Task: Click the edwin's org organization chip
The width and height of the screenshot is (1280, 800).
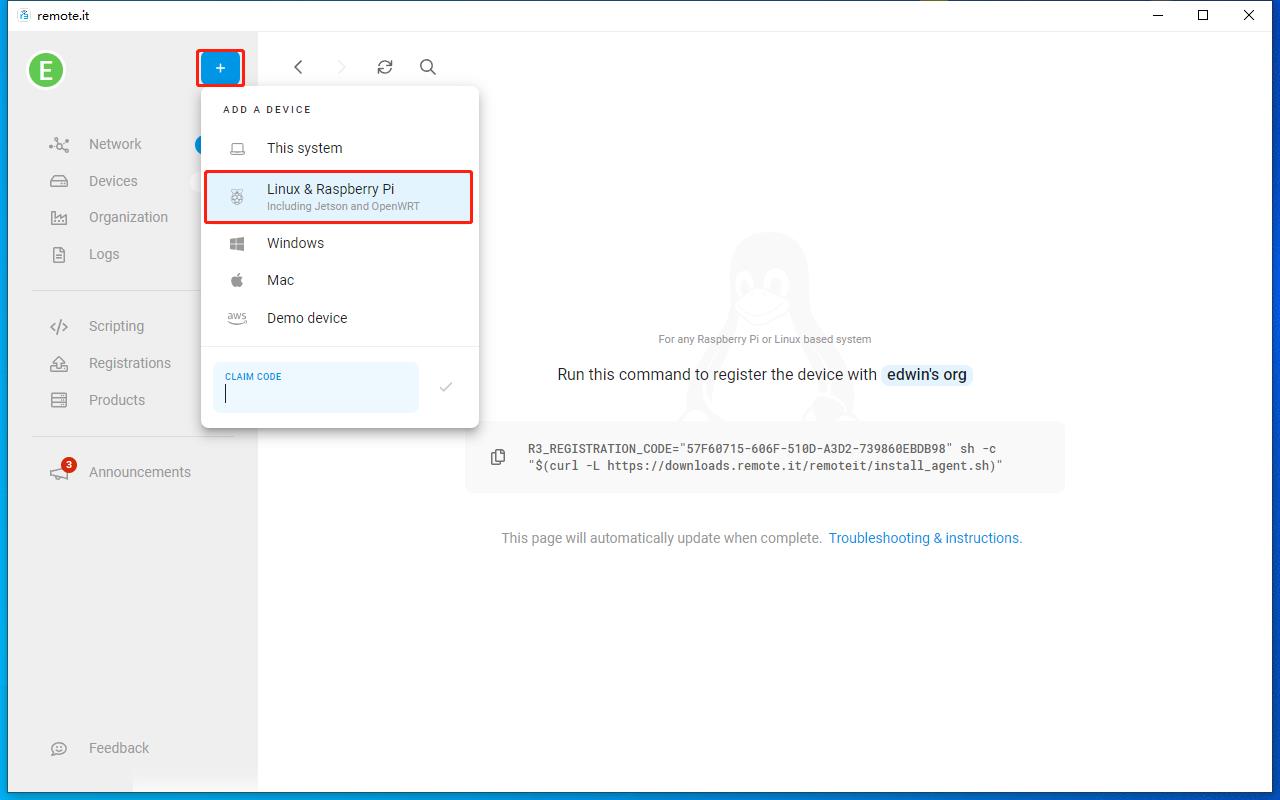Action: [927, 375]
